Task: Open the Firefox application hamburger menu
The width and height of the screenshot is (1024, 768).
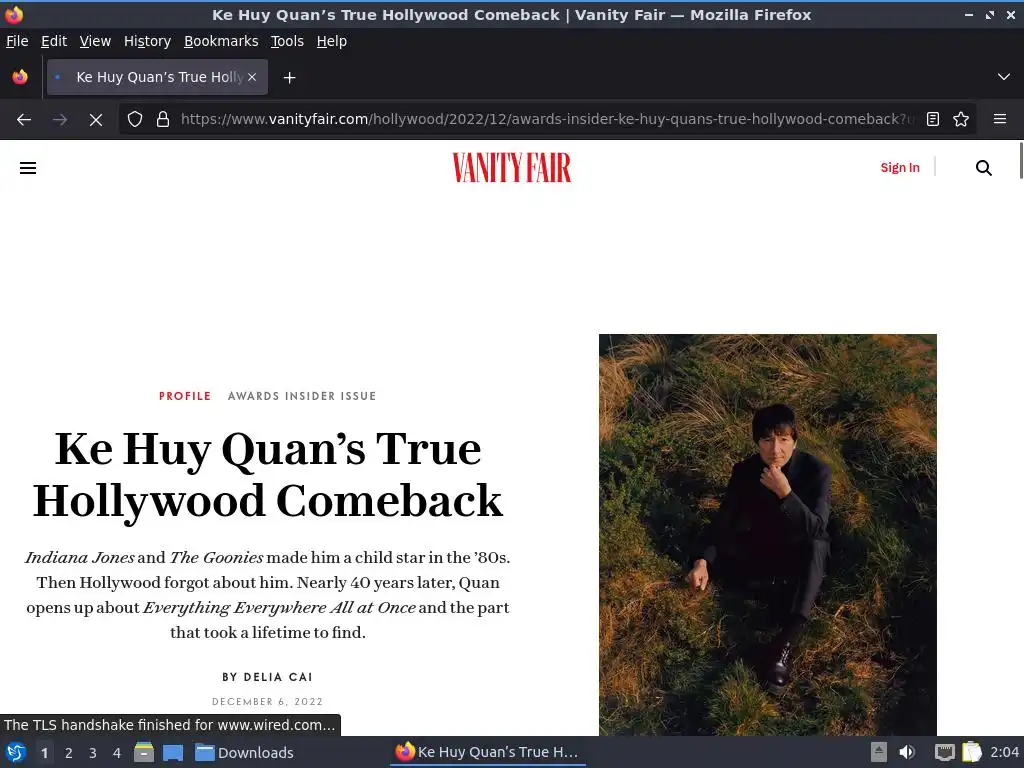Action: [1000, 120]
